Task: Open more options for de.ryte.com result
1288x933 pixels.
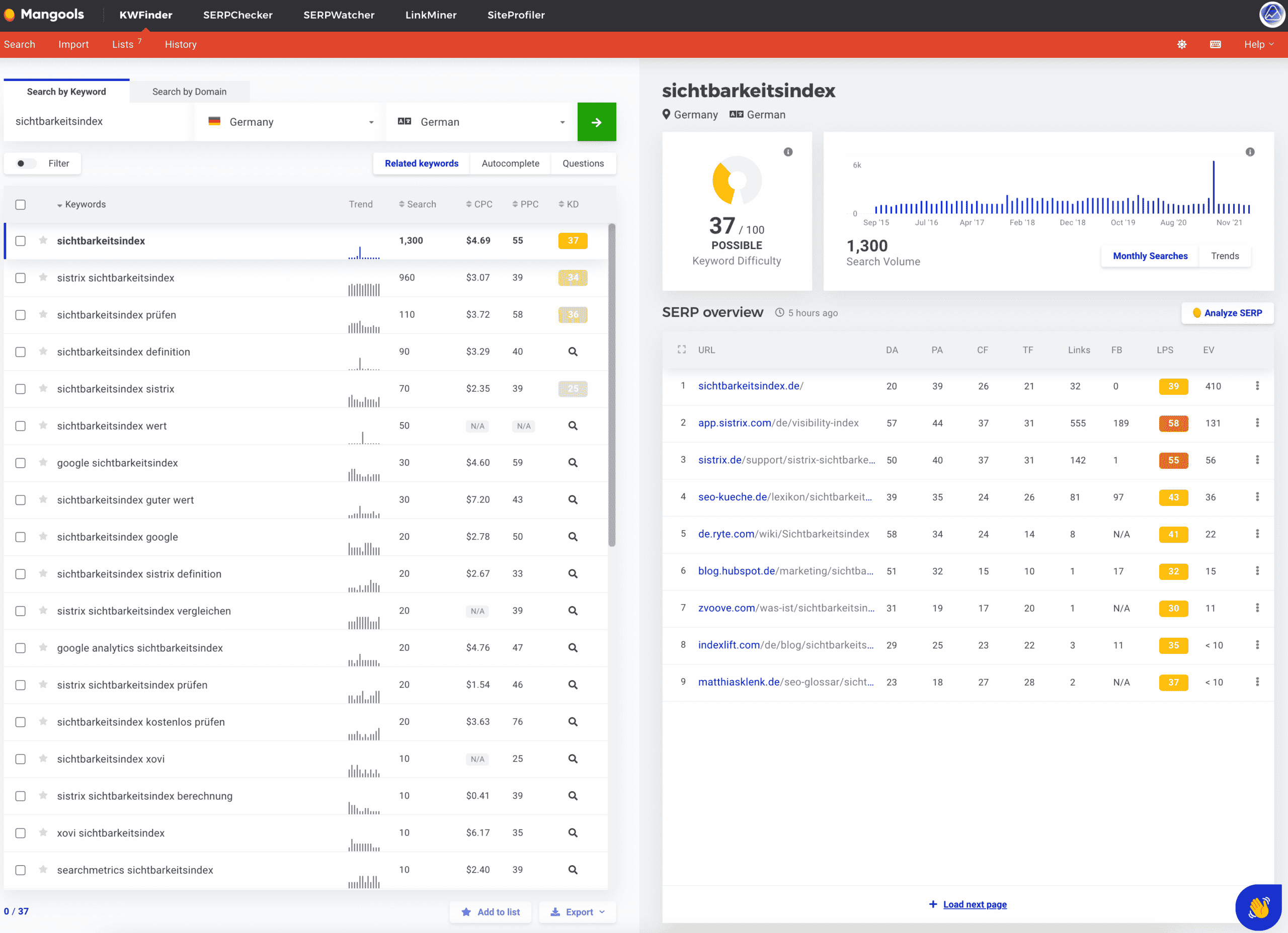Action: coord(1257,534)
